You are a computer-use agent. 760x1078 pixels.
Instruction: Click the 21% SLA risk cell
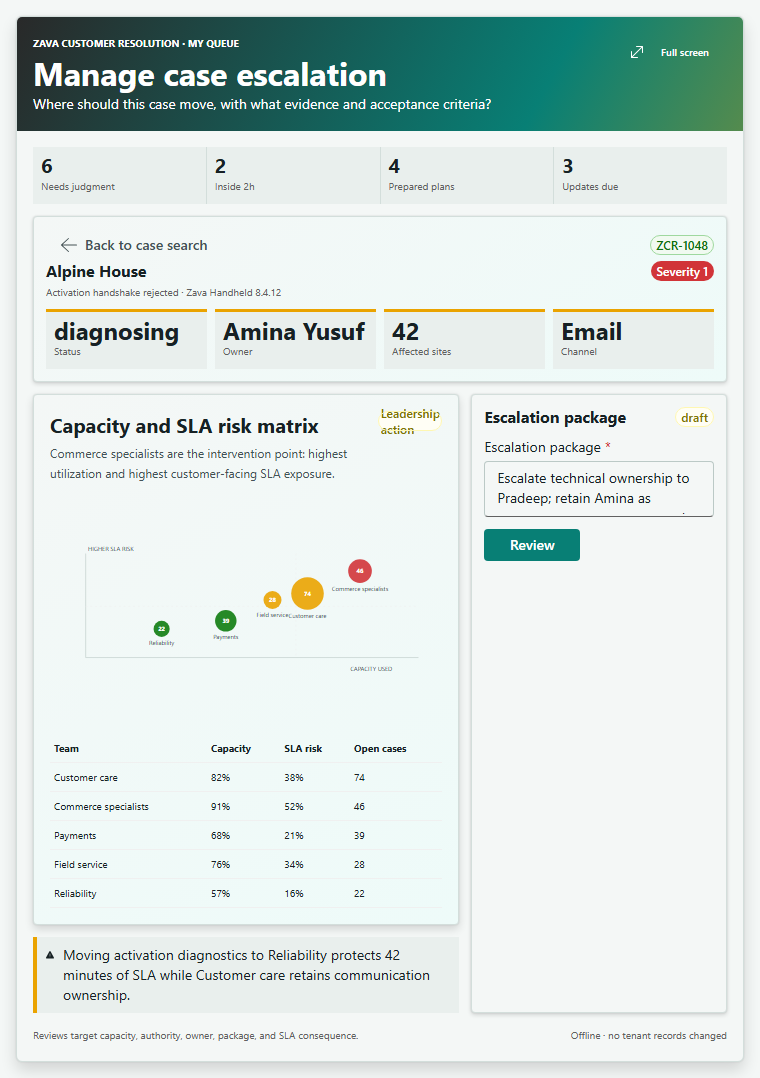(294, 835)
